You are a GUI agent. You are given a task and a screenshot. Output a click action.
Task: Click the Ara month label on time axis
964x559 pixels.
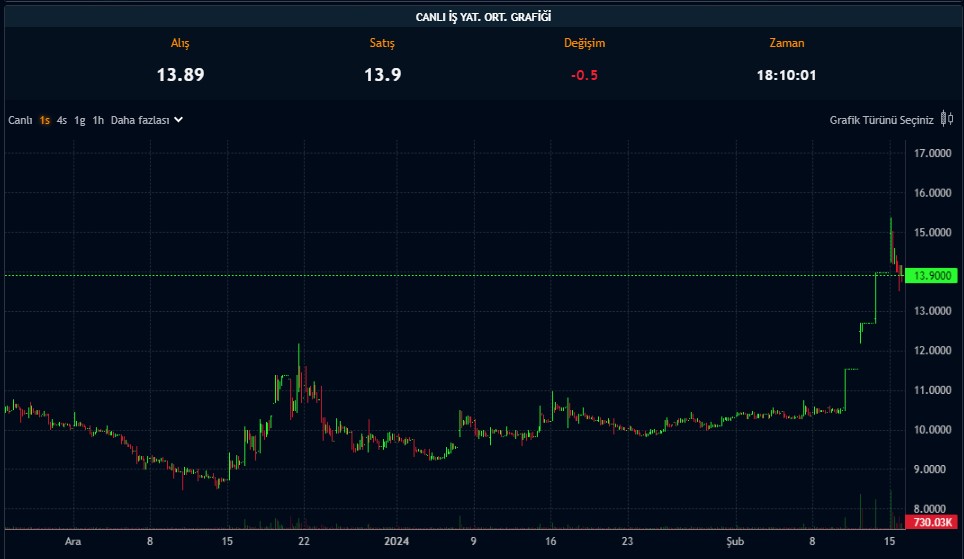click(x=72, y=541)
